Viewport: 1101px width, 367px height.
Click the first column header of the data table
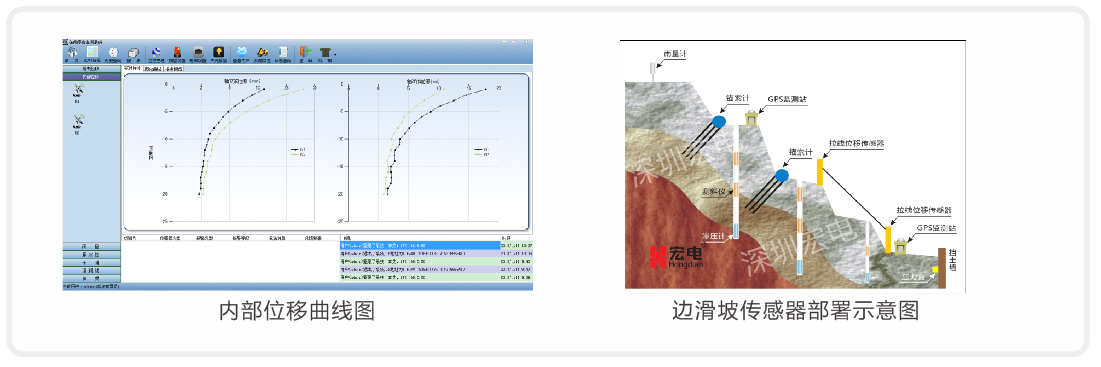129,239
